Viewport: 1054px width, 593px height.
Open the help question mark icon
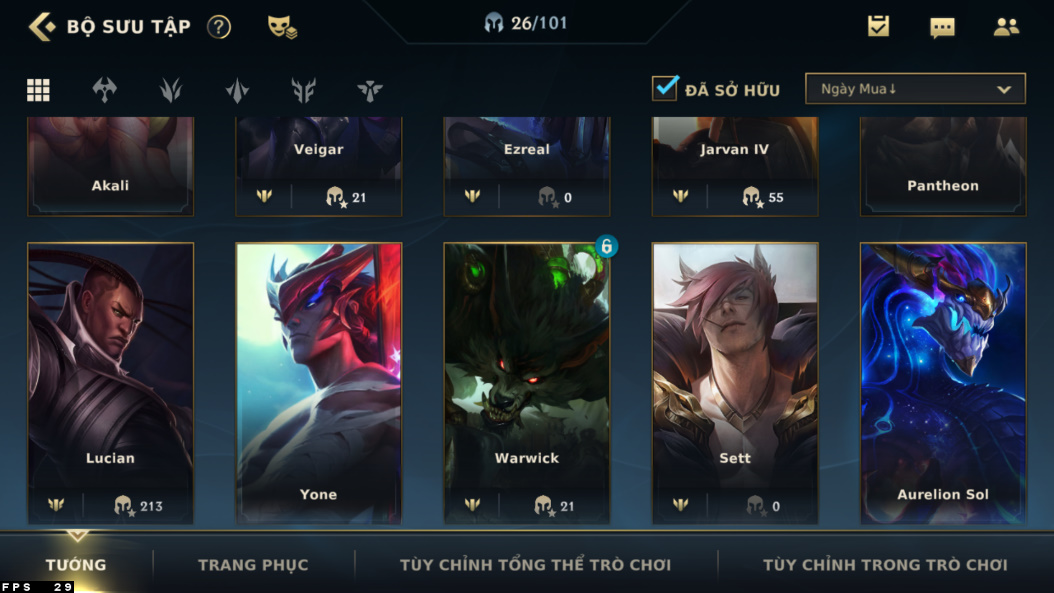(x=218, y=27)
